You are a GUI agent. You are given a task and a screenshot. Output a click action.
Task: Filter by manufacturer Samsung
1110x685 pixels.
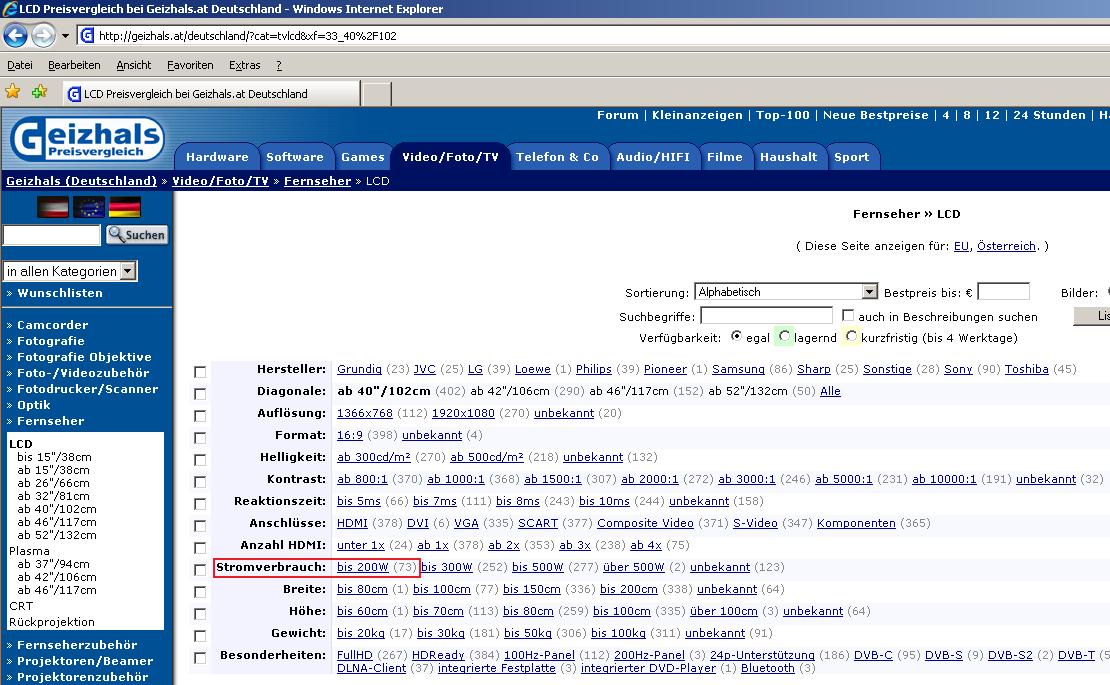coord(738,369)
